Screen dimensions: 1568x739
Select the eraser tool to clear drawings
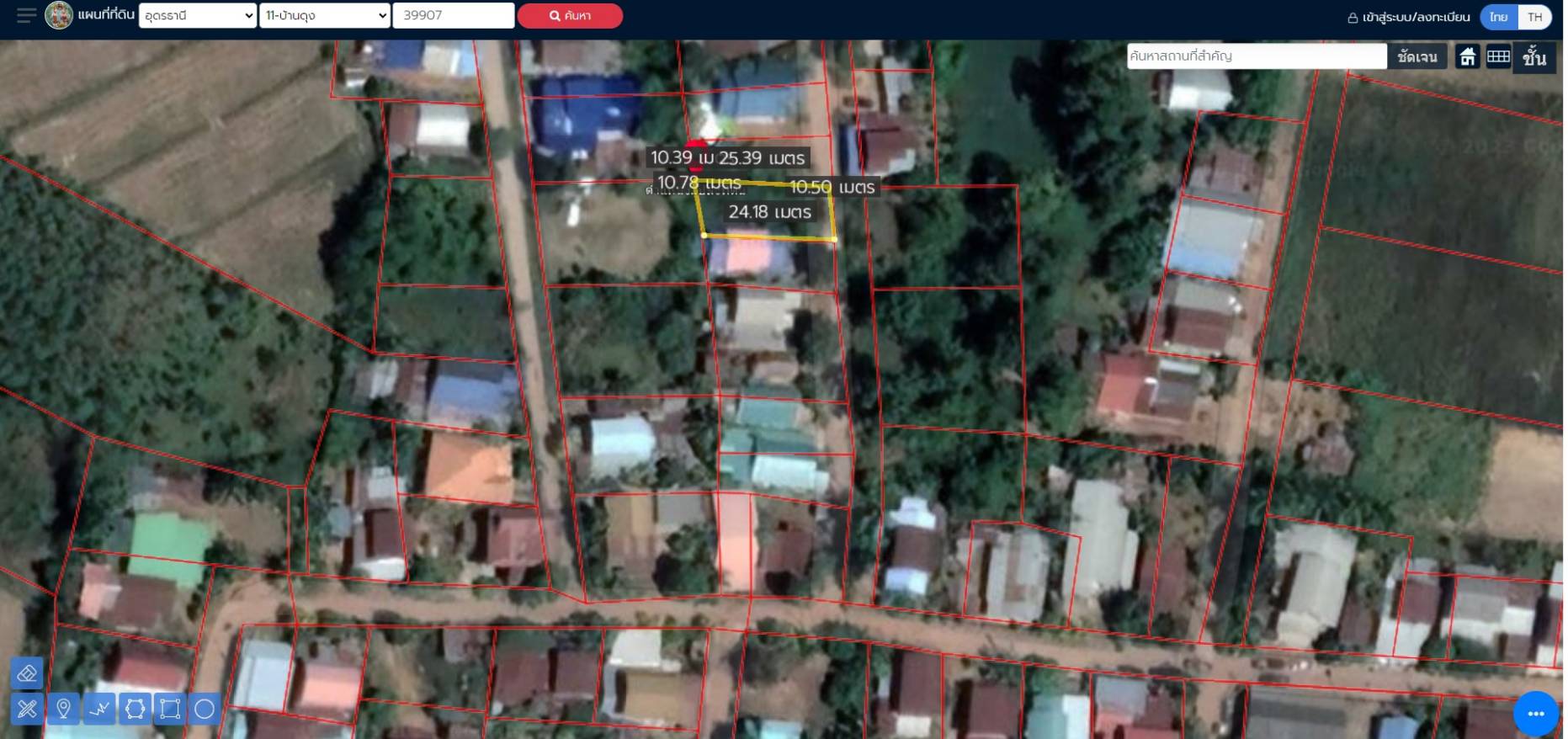click(27, 673)
